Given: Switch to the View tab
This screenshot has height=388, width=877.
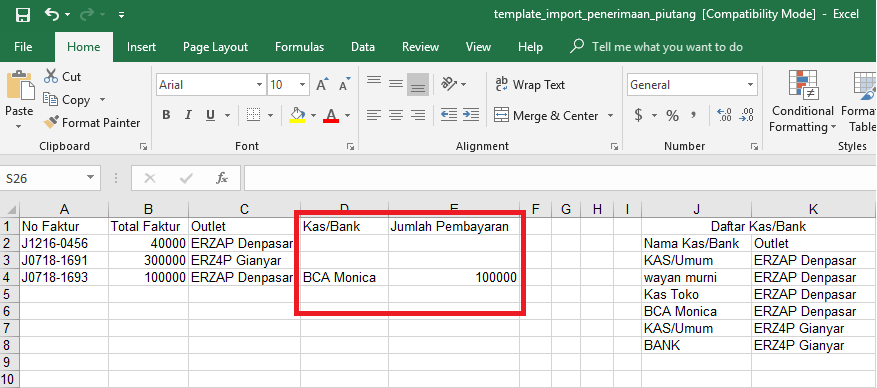Looking at the screenshot, I should pos(478,47).
